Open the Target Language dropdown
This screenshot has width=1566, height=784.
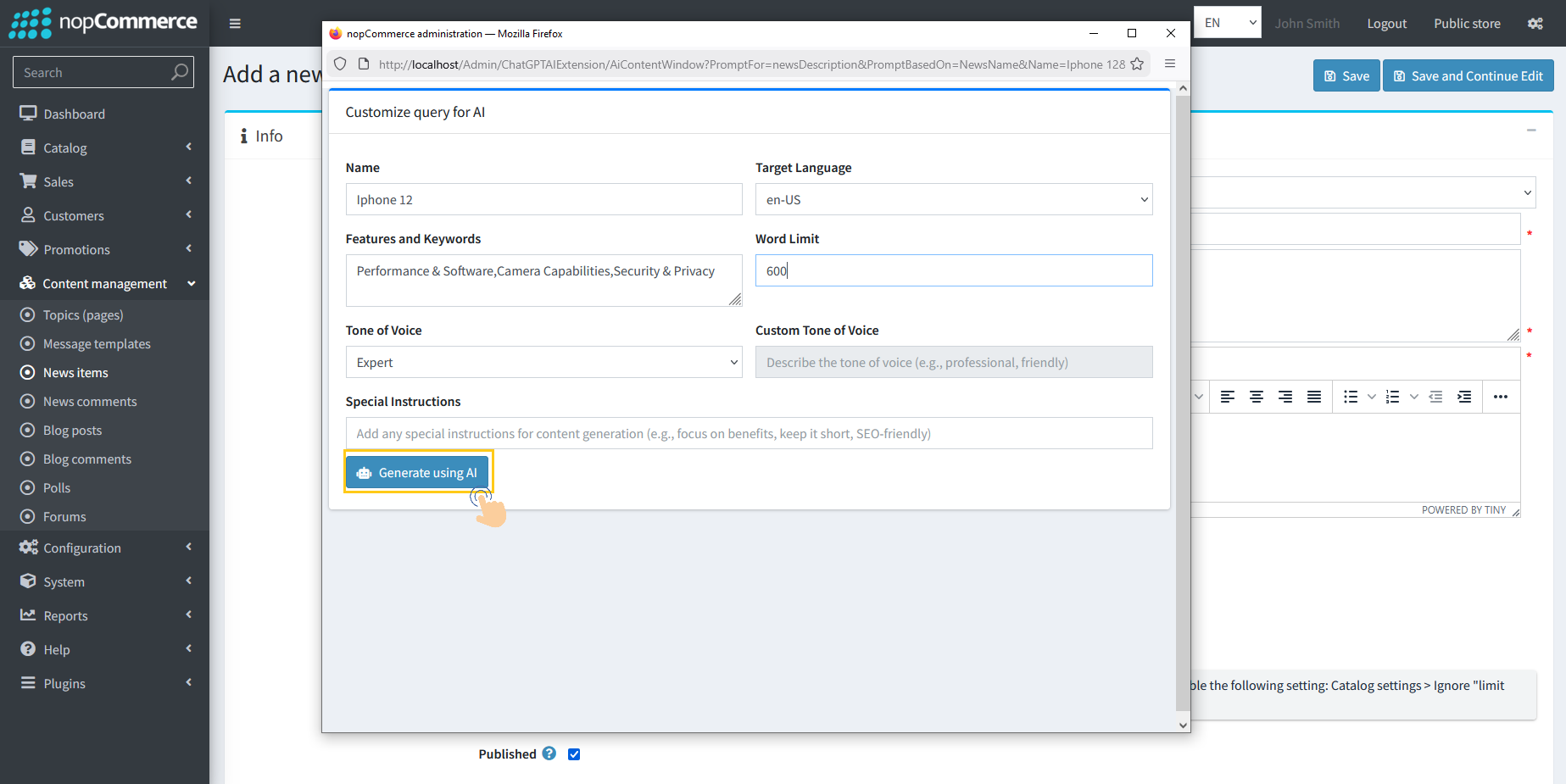(953, 199)
